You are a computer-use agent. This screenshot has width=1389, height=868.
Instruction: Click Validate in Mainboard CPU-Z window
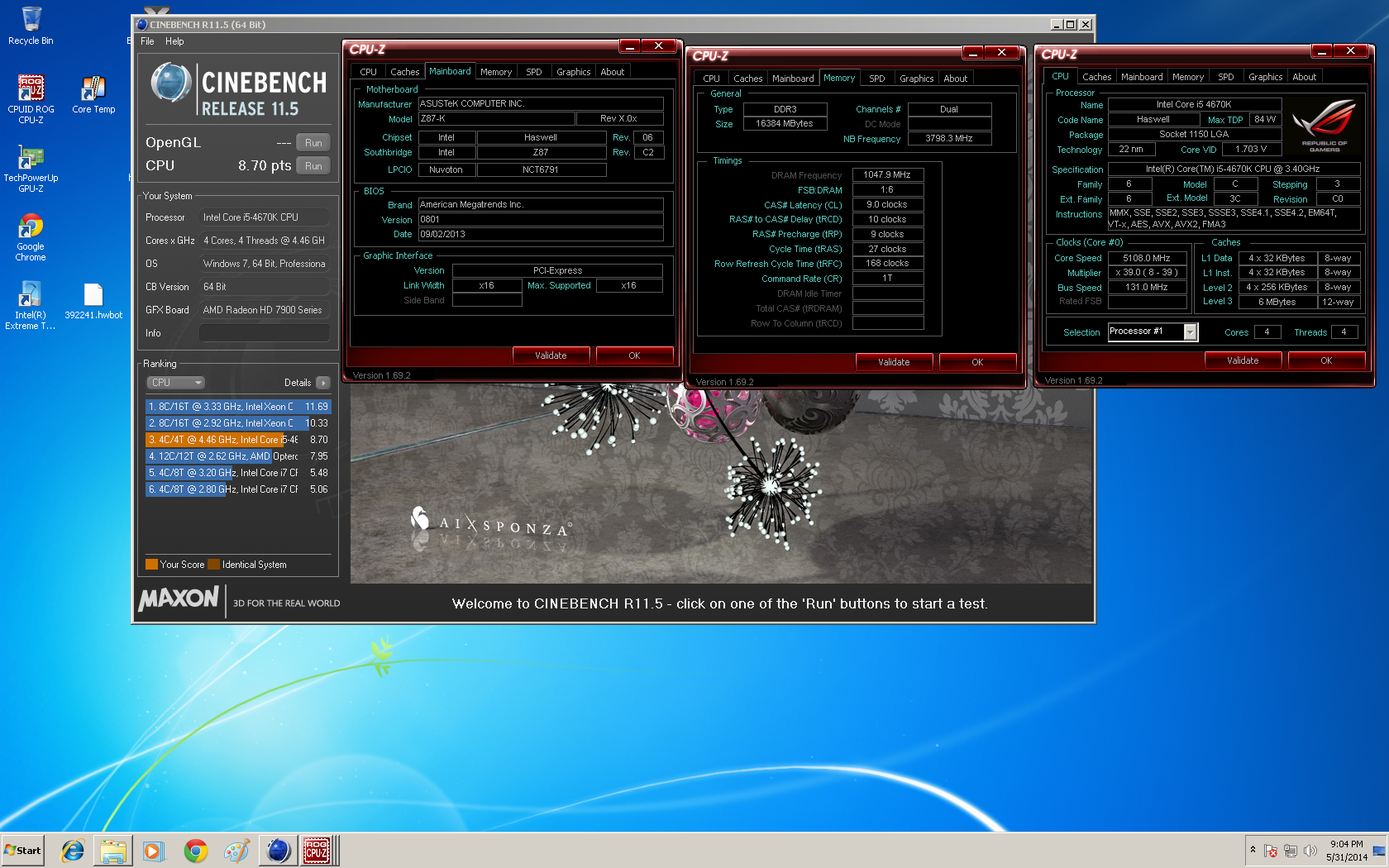[551, 355]
